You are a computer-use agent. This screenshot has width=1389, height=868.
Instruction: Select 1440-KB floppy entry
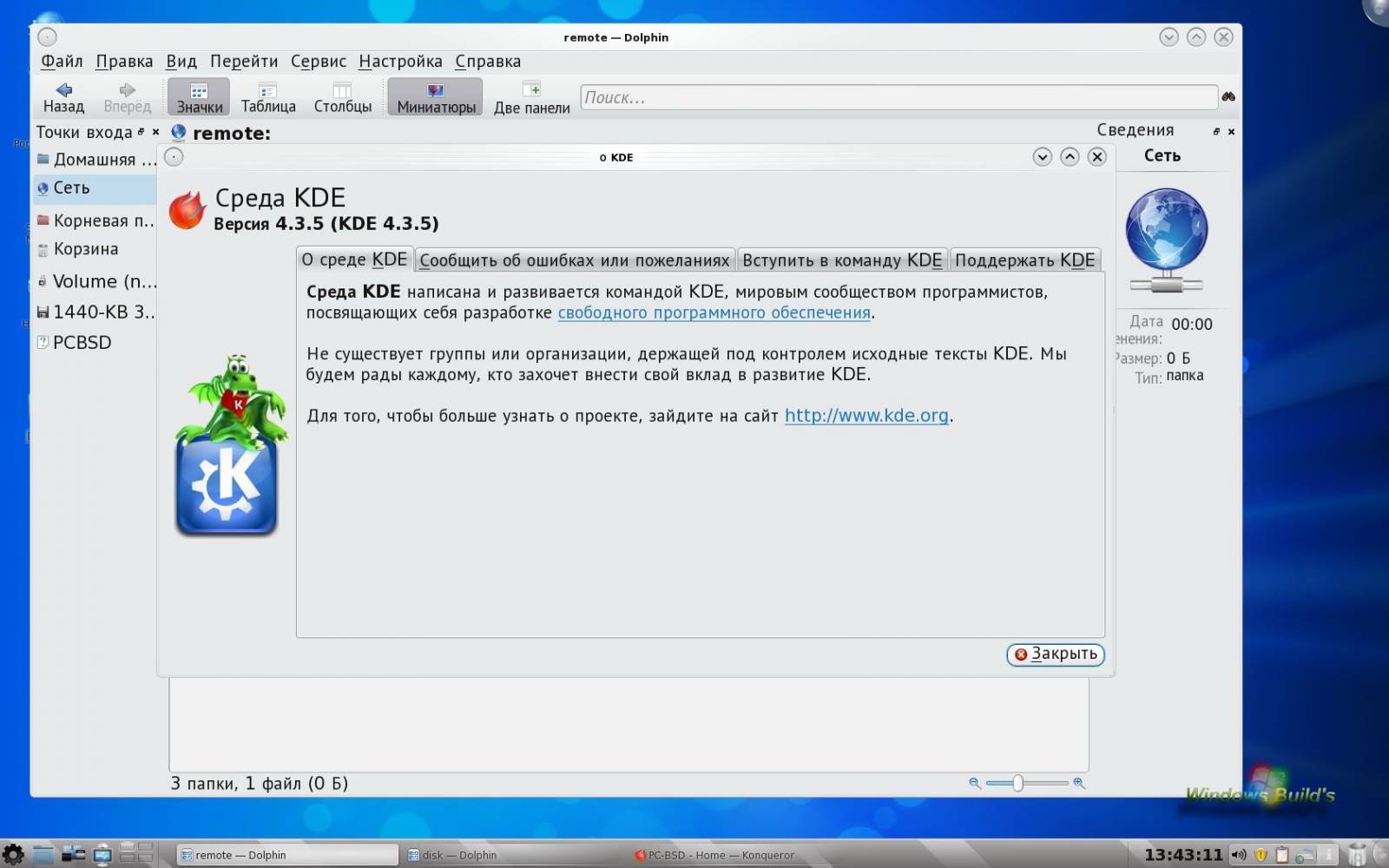[95, 312]
